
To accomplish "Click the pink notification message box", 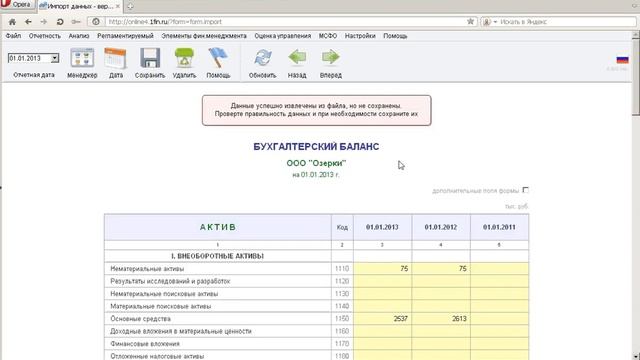I will 316,110.
